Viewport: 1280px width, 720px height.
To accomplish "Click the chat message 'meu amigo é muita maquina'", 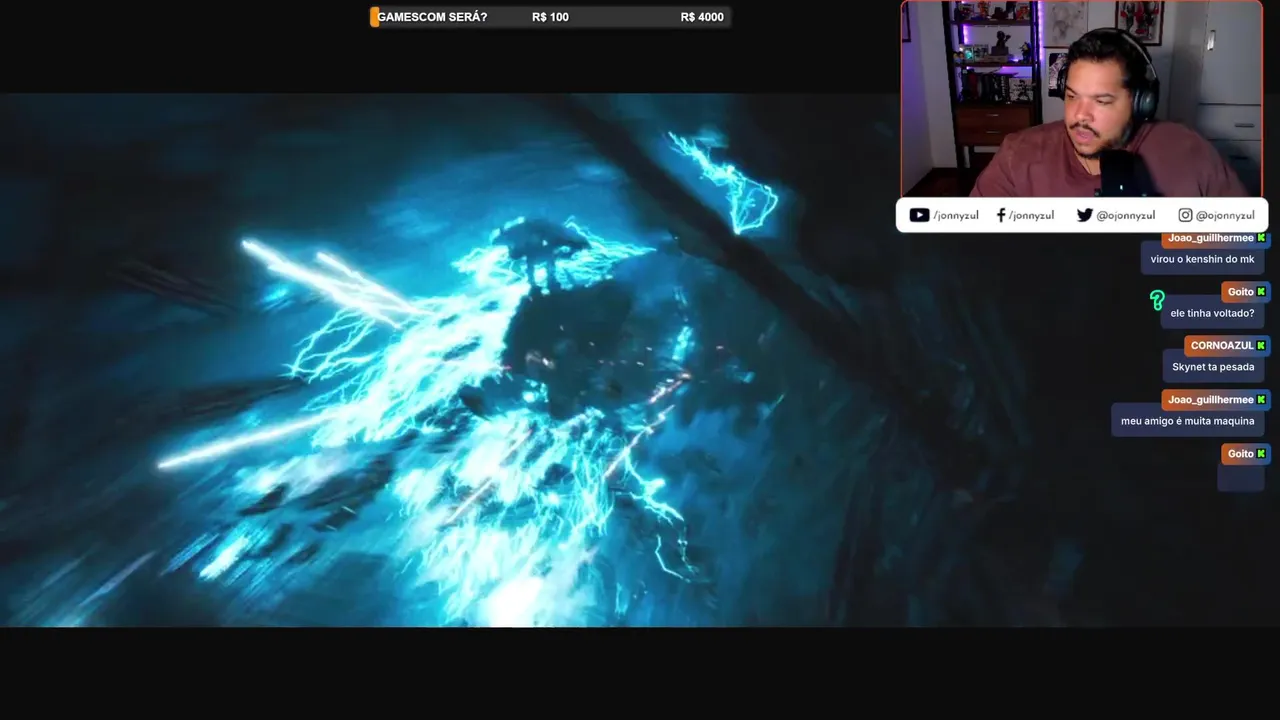I will tap(1187, 421).
